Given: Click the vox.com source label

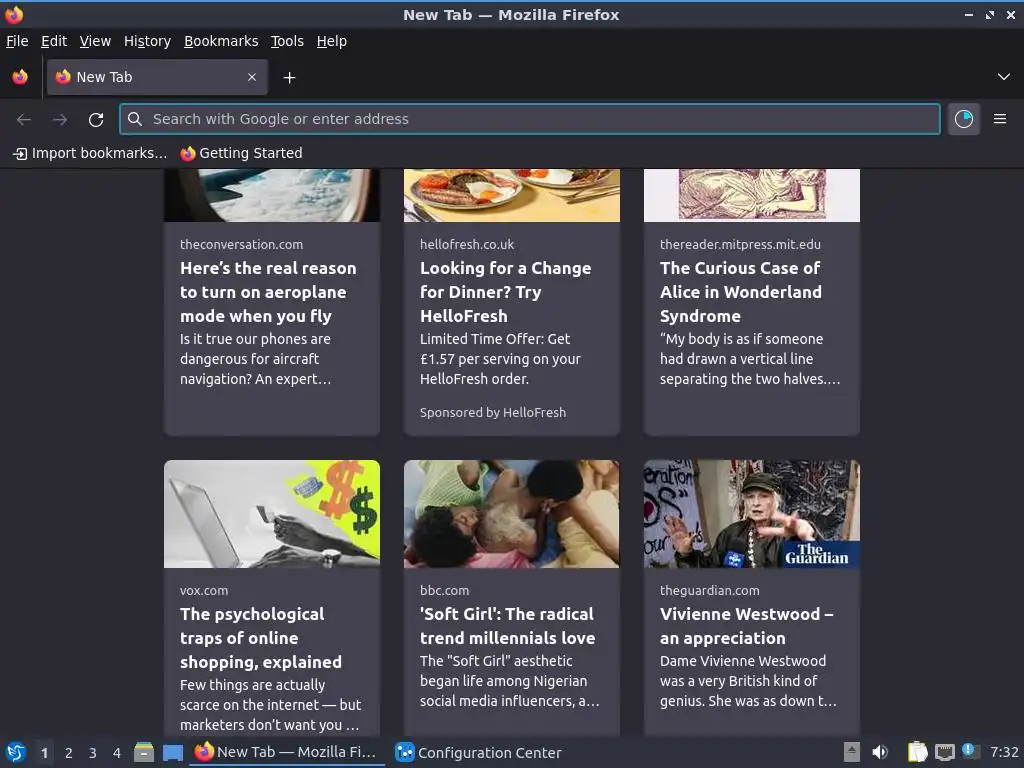Looking at the screenshot, I should (x=204, y=590).
